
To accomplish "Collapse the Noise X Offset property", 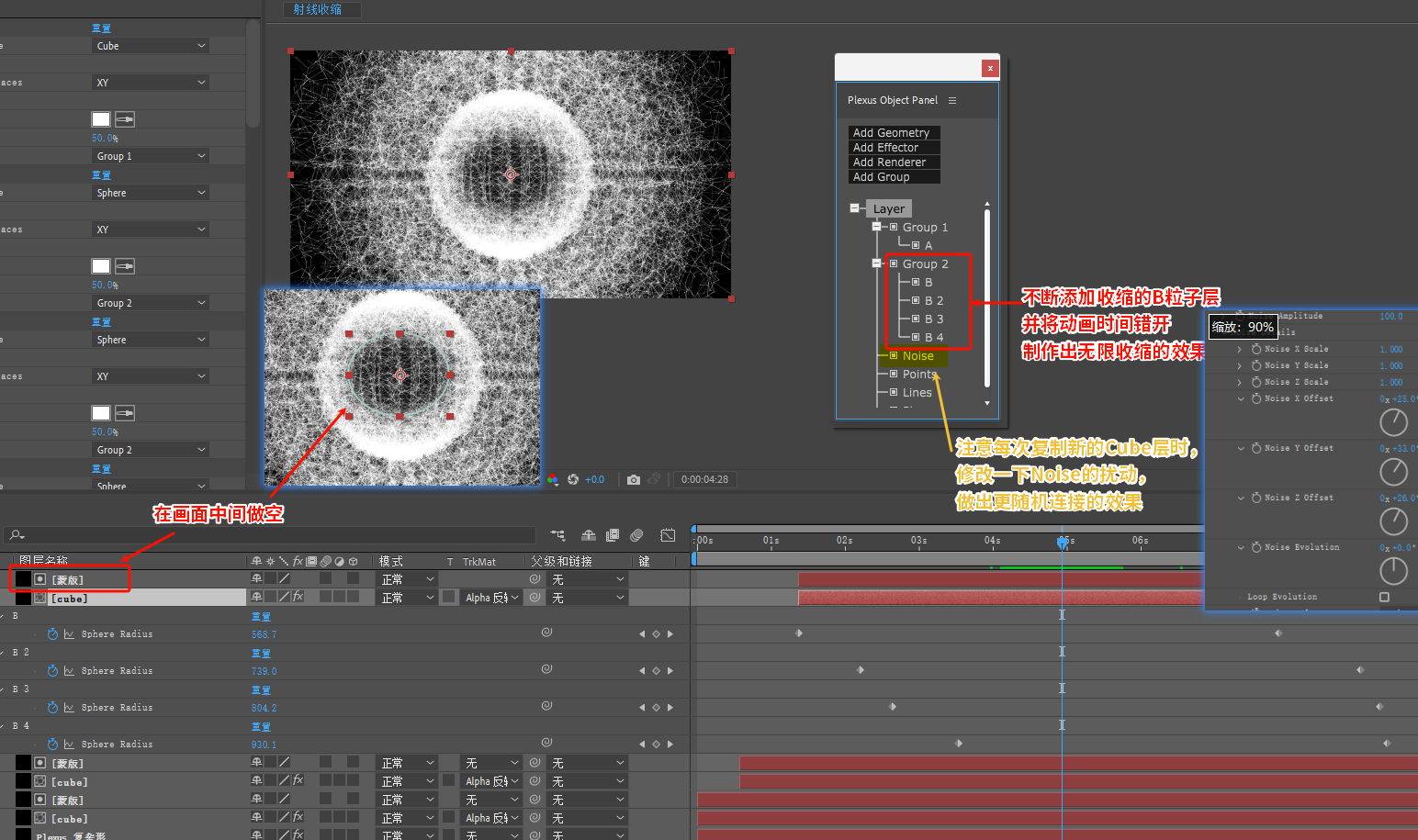I will point(1241,398).
